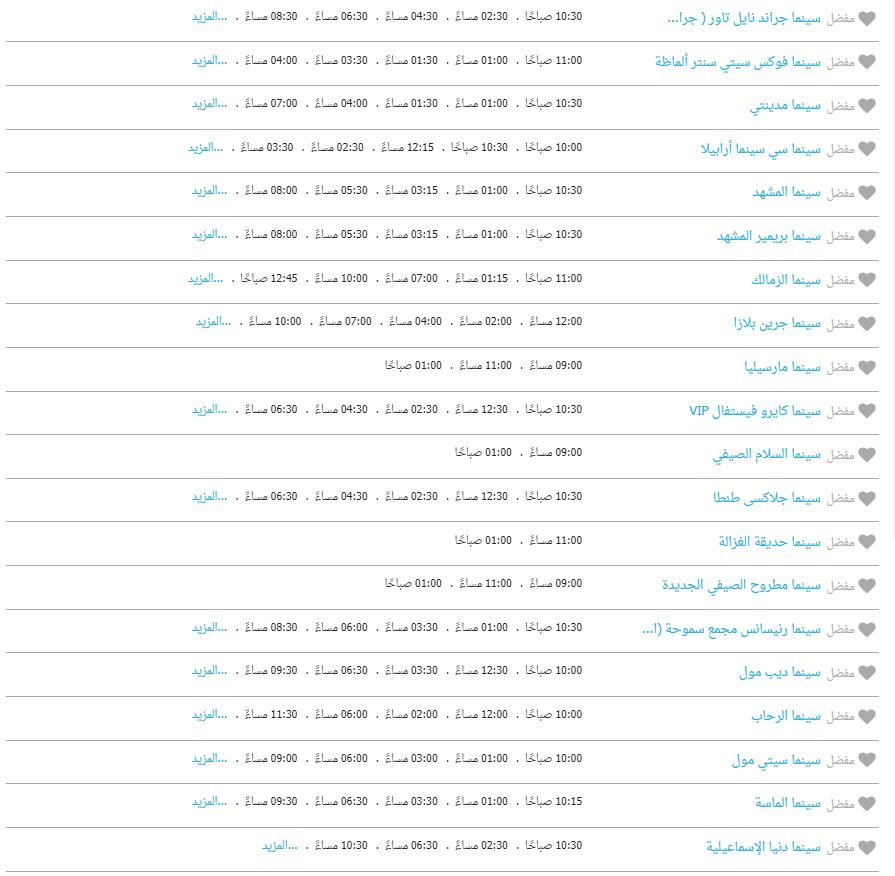Expand more showtimes for سينما مدينتي row
The height and width of the screenshot is (876, 895).
[x=209, y=104]
